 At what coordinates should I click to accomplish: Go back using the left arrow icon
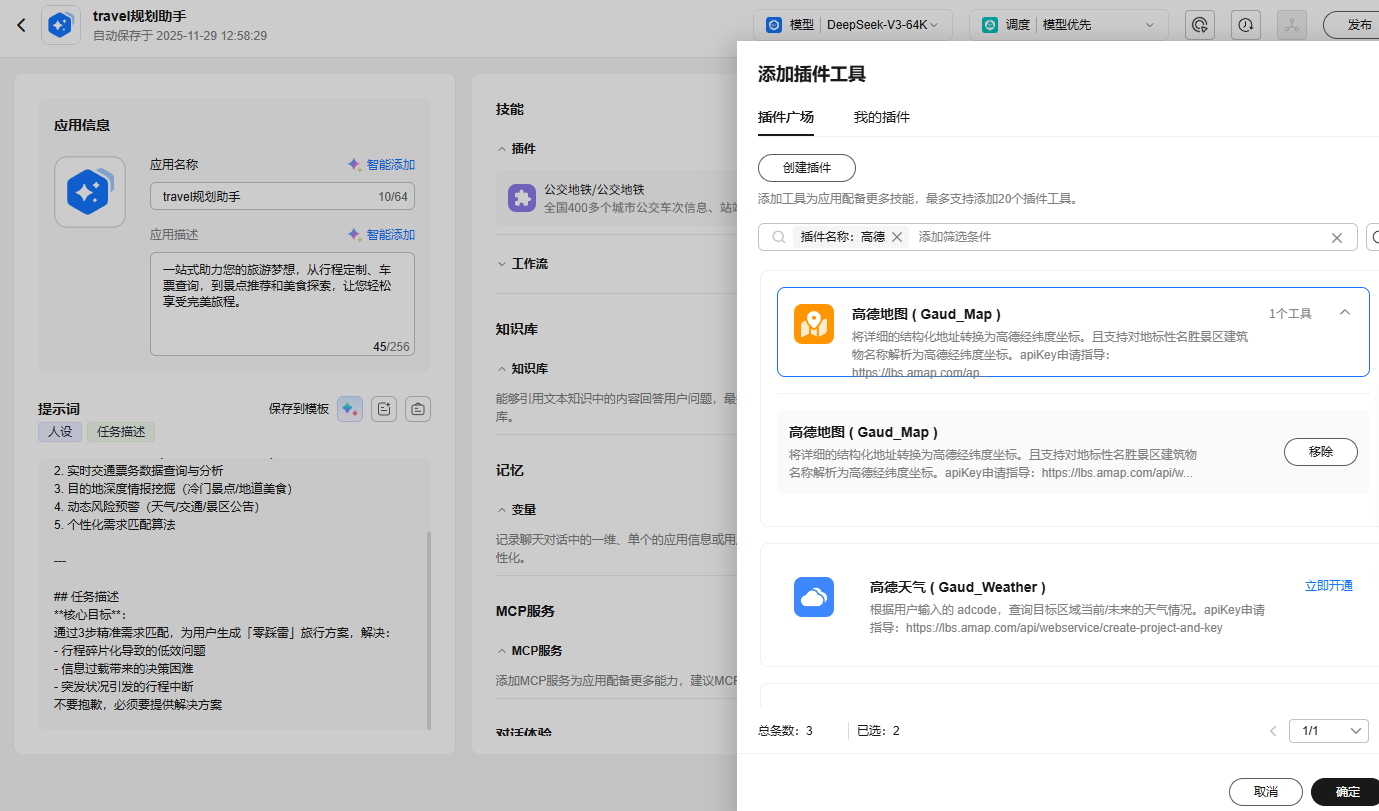point(22,25)
